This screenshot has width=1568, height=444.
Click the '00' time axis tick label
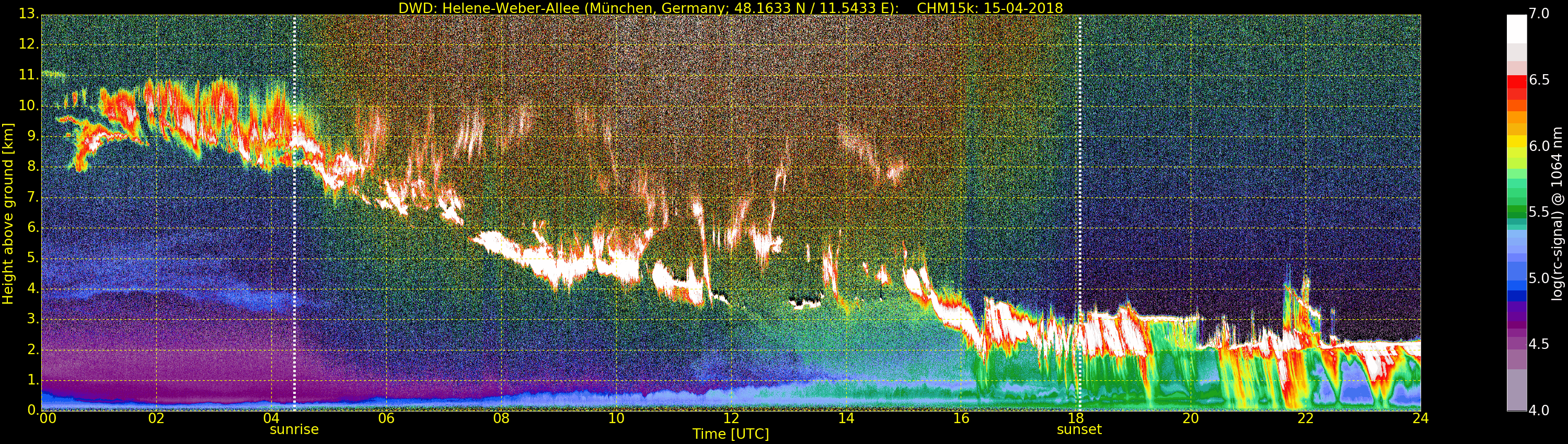pos(48,418)
